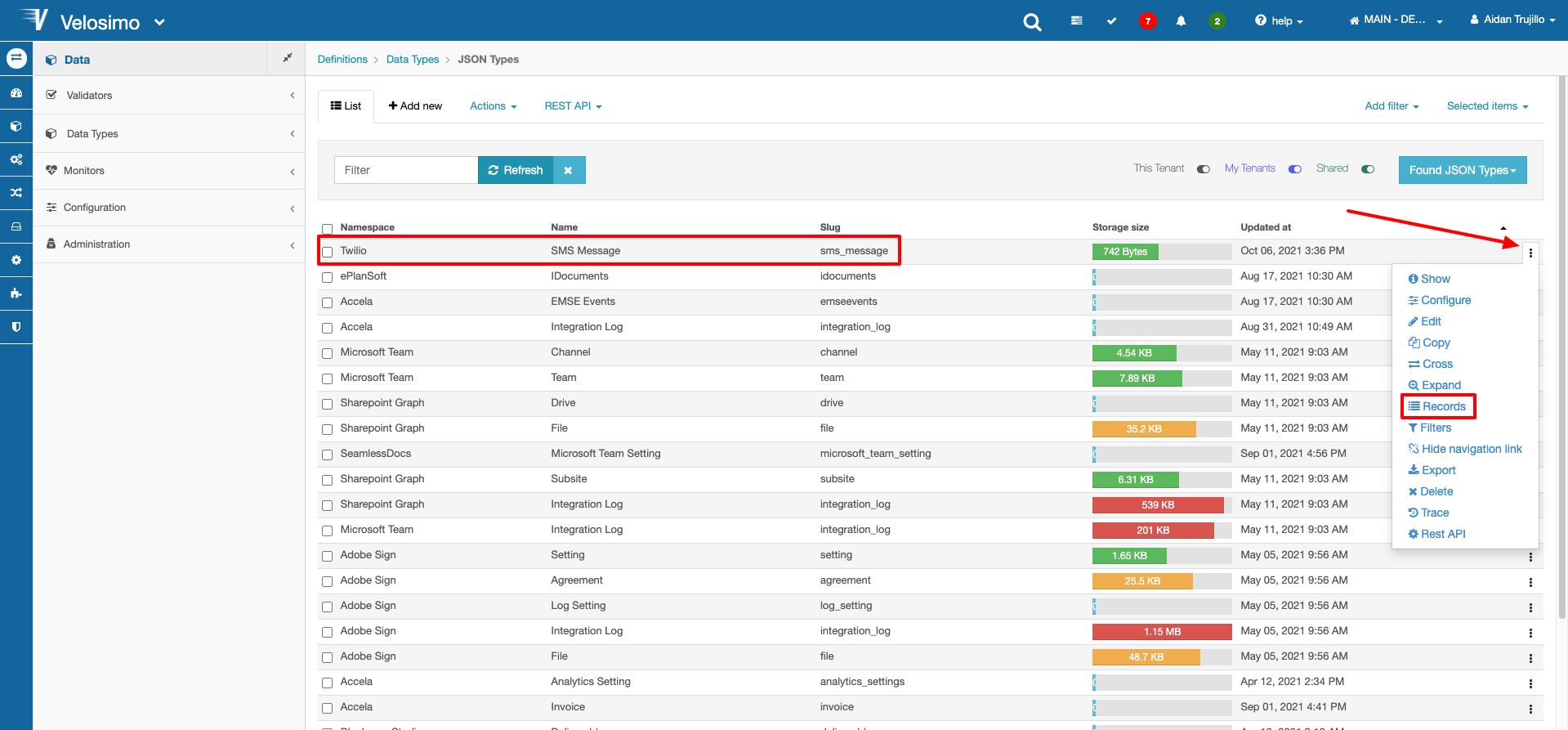Screen dimensions: 1568x730
Task: Expand the Validators sidebar section
Action: [x=170, y=95]
